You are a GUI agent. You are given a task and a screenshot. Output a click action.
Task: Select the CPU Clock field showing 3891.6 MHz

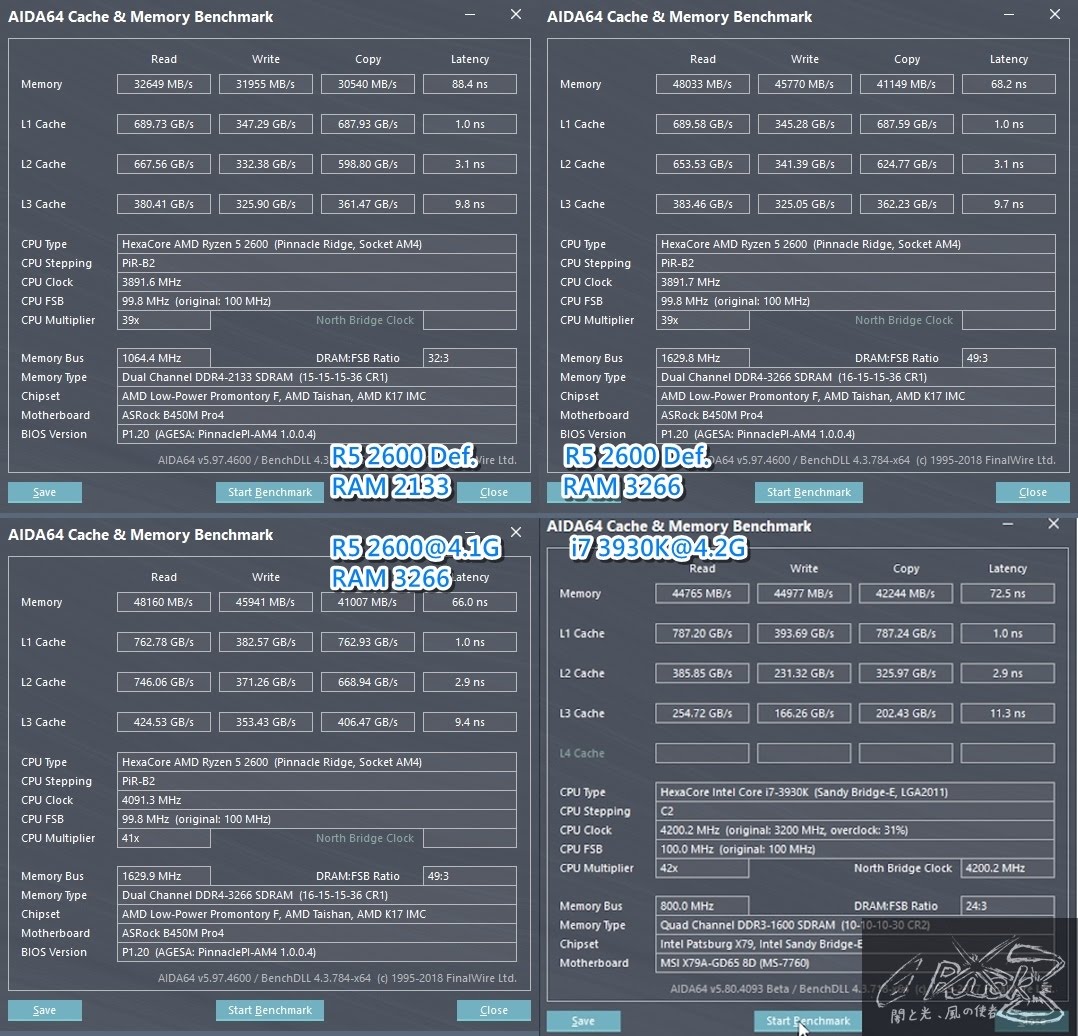[316, 282]
